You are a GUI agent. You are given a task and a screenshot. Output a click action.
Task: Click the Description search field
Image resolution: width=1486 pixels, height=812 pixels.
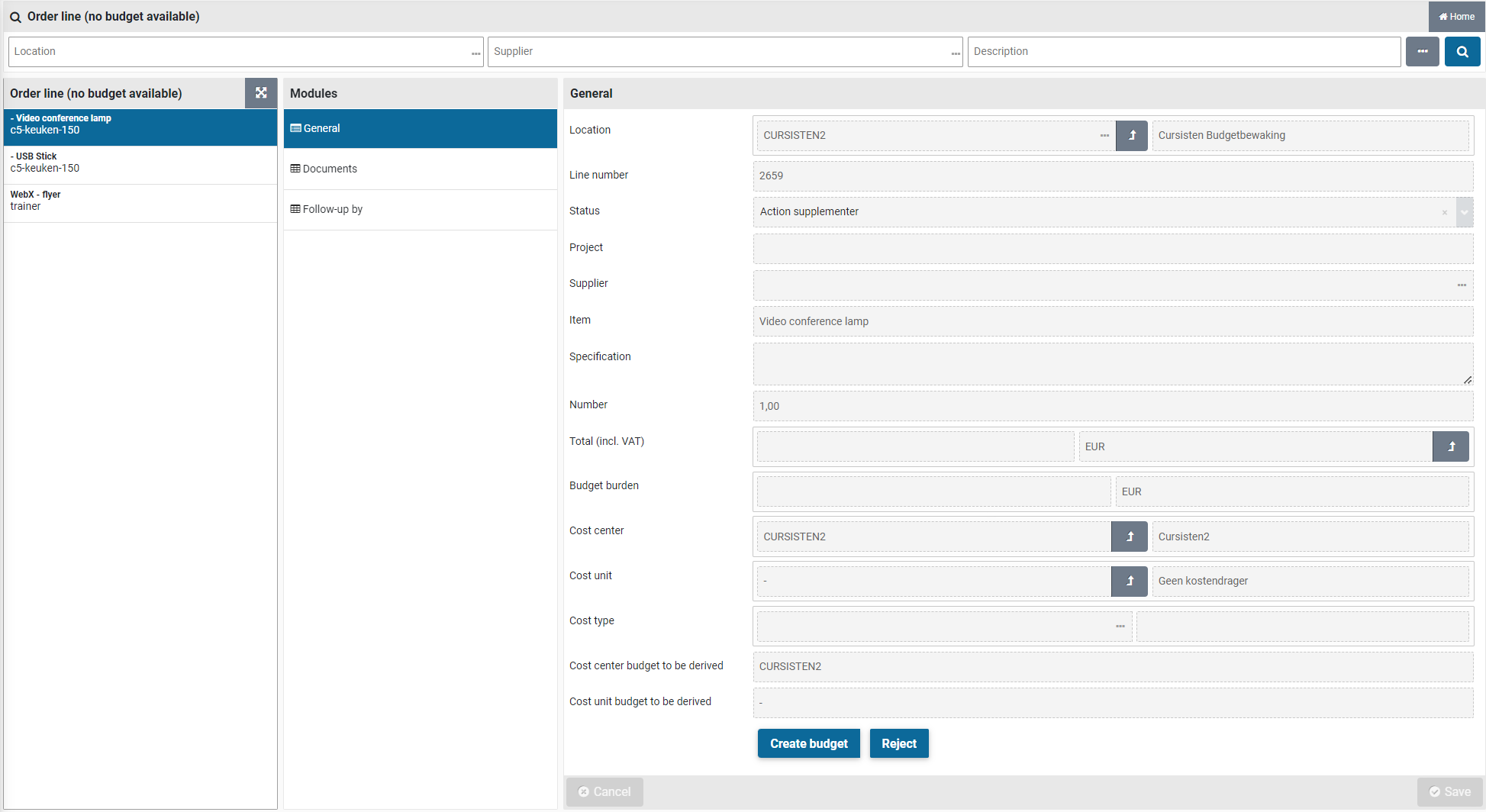click(x=1183, y=52)
